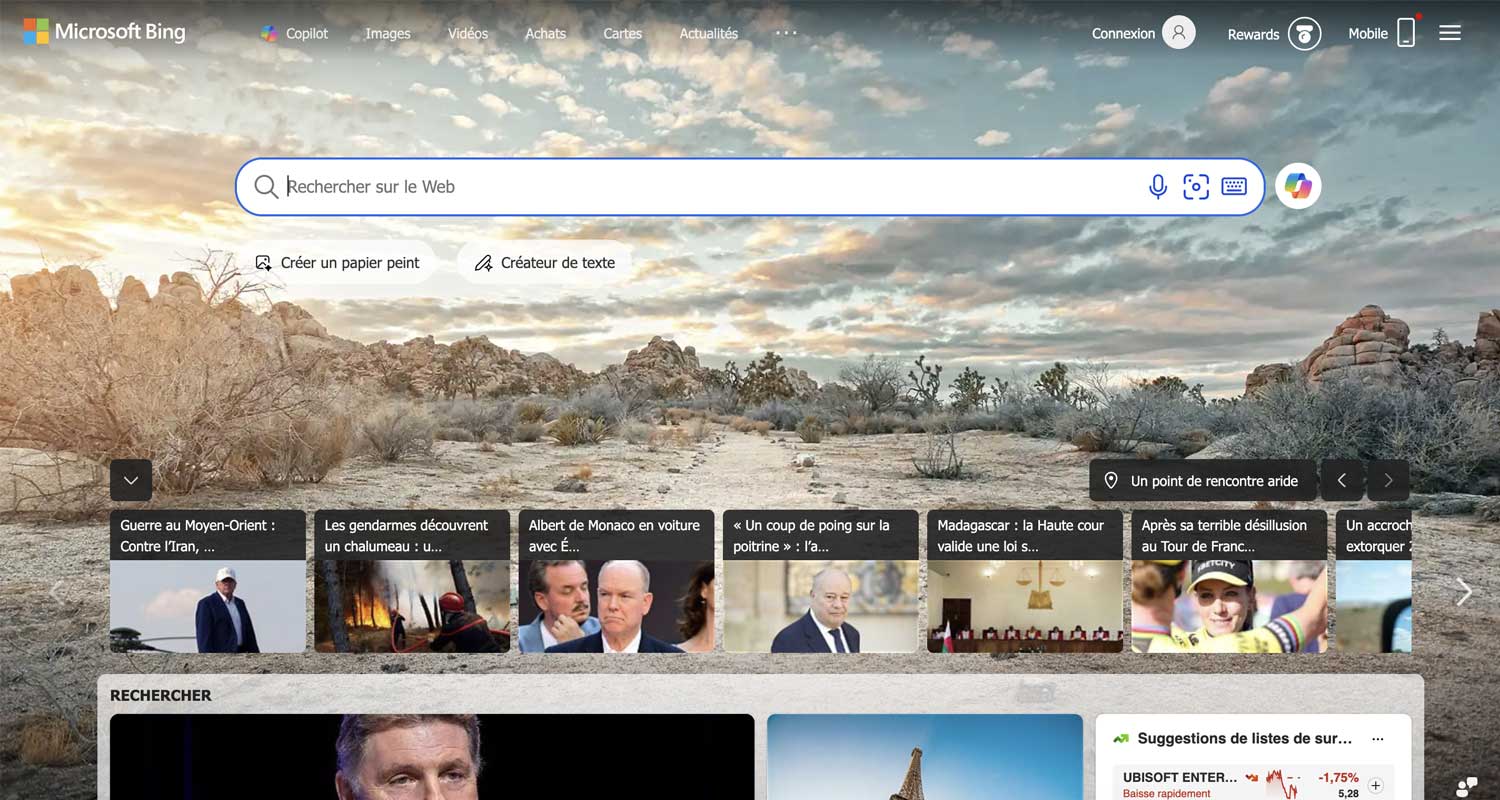Image resolution: width=1500 pixels, height=800 pixels.
Task: Open the Tour de France désillusion card
Action: (x=1229, y=581)
